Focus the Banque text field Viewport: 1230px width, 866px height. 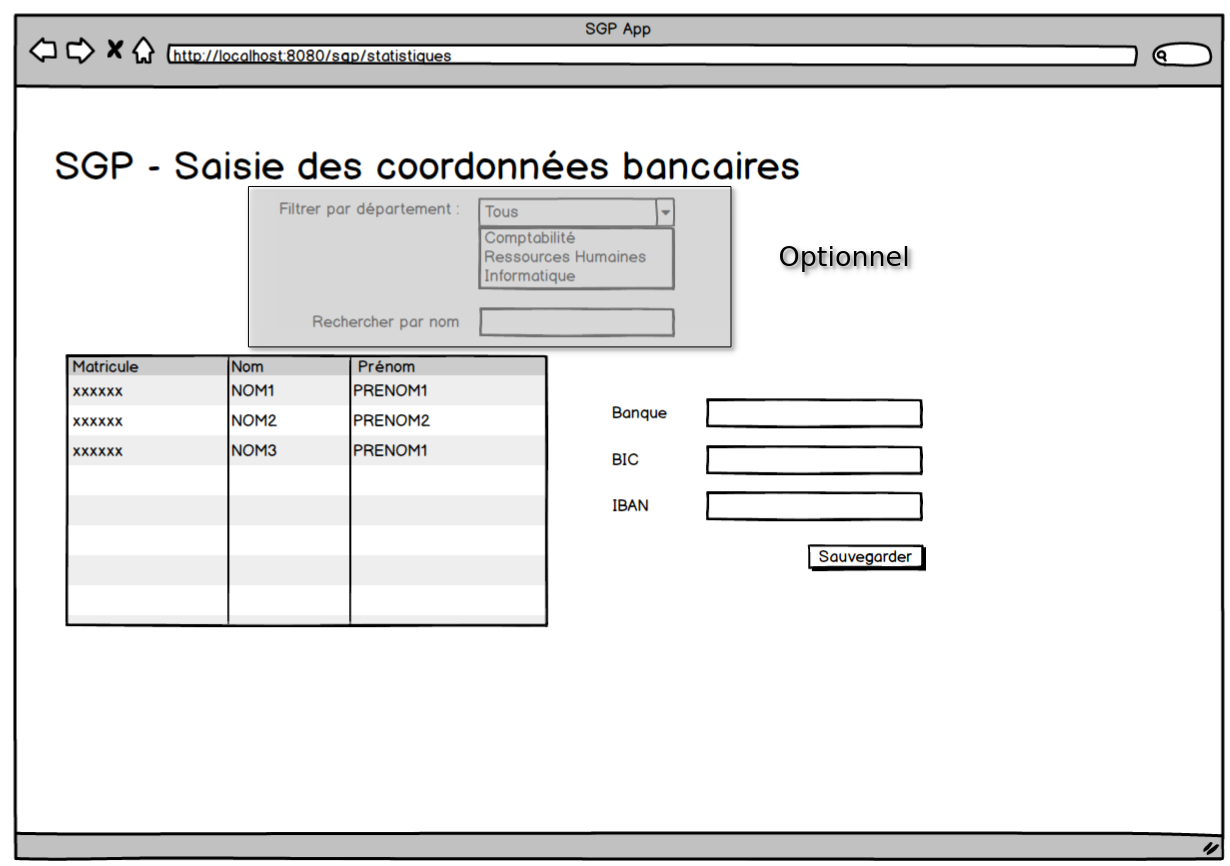coord(814,413)
